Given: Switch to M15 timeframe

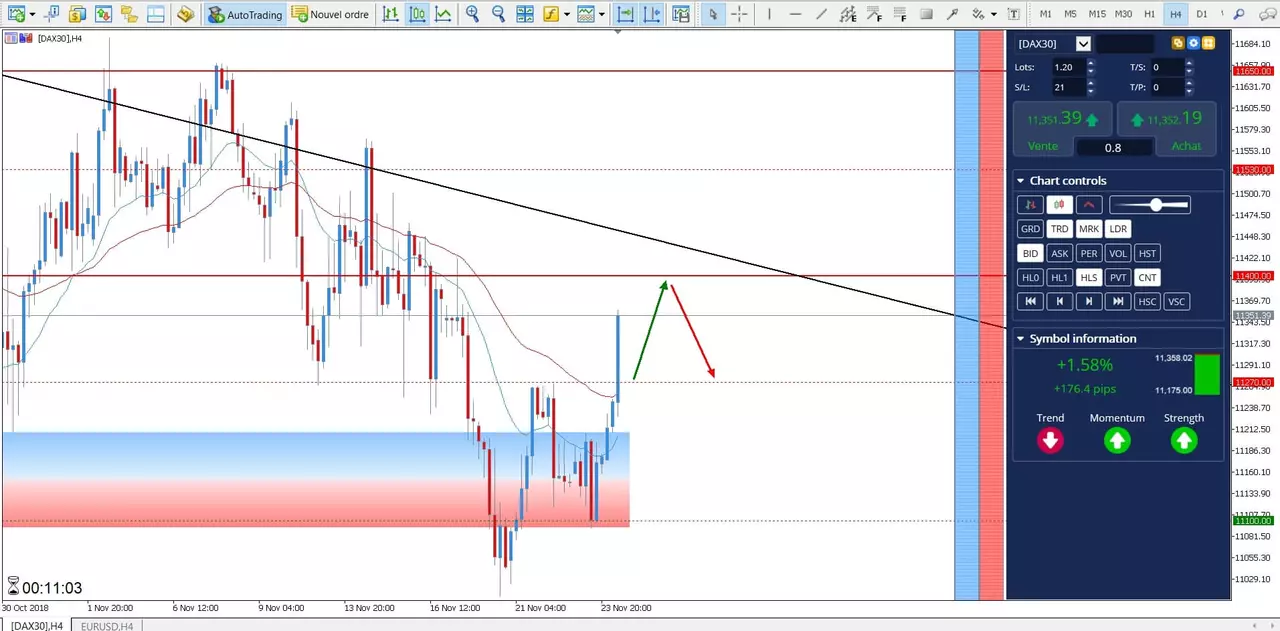Looking at the screenshot, I should point(1098,14).
